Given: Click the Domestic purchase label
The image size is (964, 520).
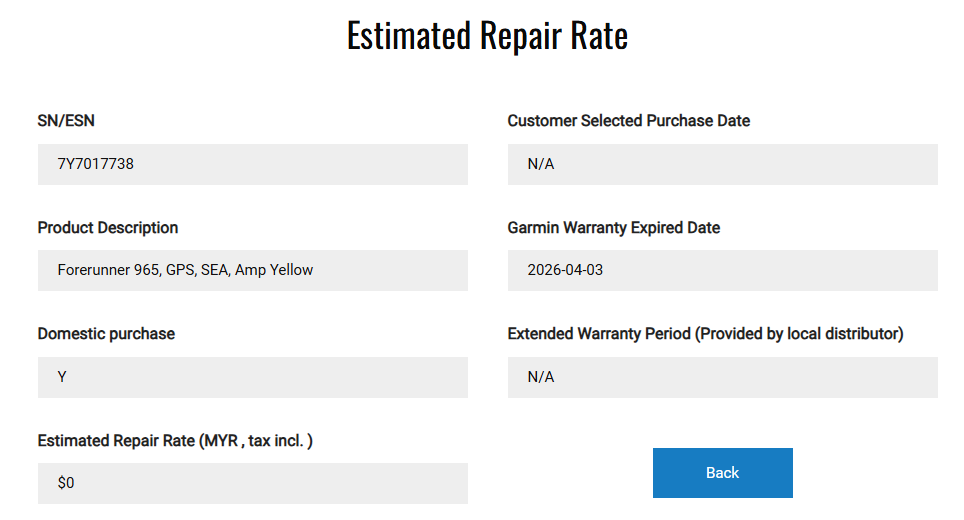Looking at the screenshot, I should click(106, 334).
